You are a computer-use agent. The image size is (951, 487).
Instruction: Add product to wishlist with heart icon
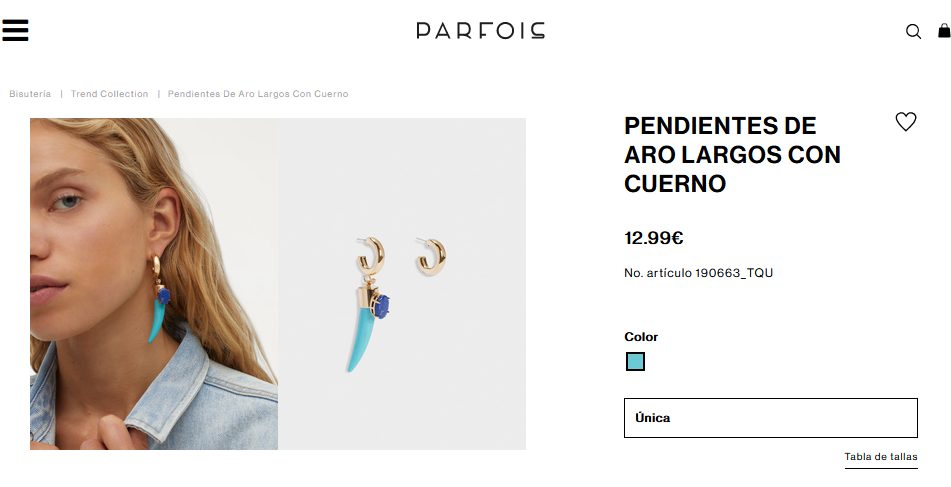(x=906, y=122)
